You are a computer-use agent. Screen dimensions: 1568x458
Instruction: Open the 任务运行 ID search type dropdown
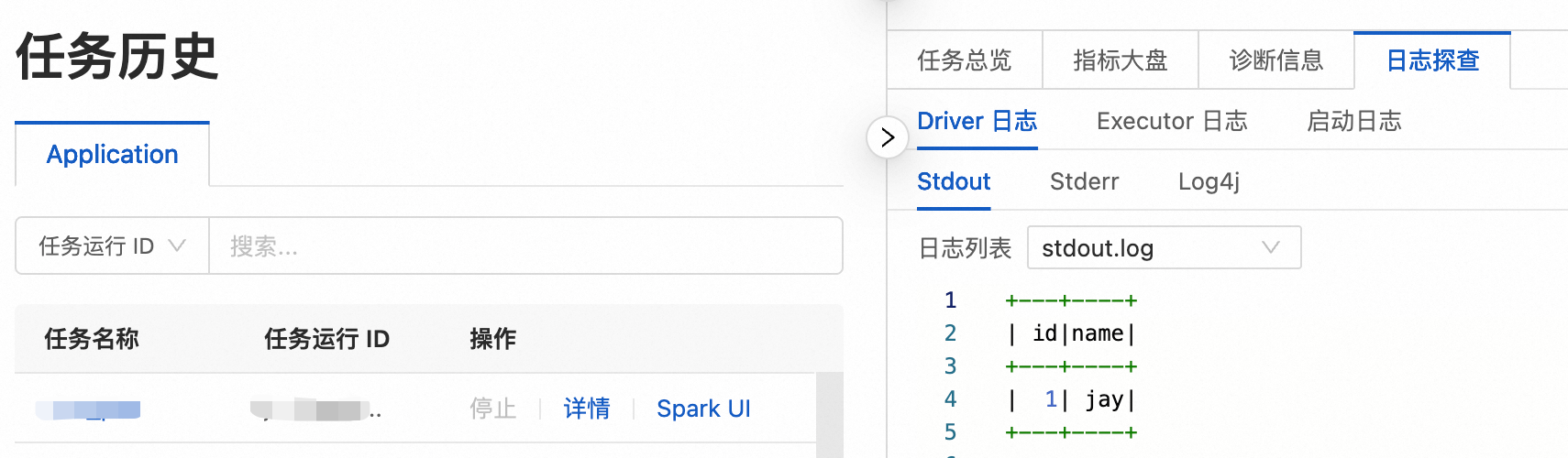[112, 245]
